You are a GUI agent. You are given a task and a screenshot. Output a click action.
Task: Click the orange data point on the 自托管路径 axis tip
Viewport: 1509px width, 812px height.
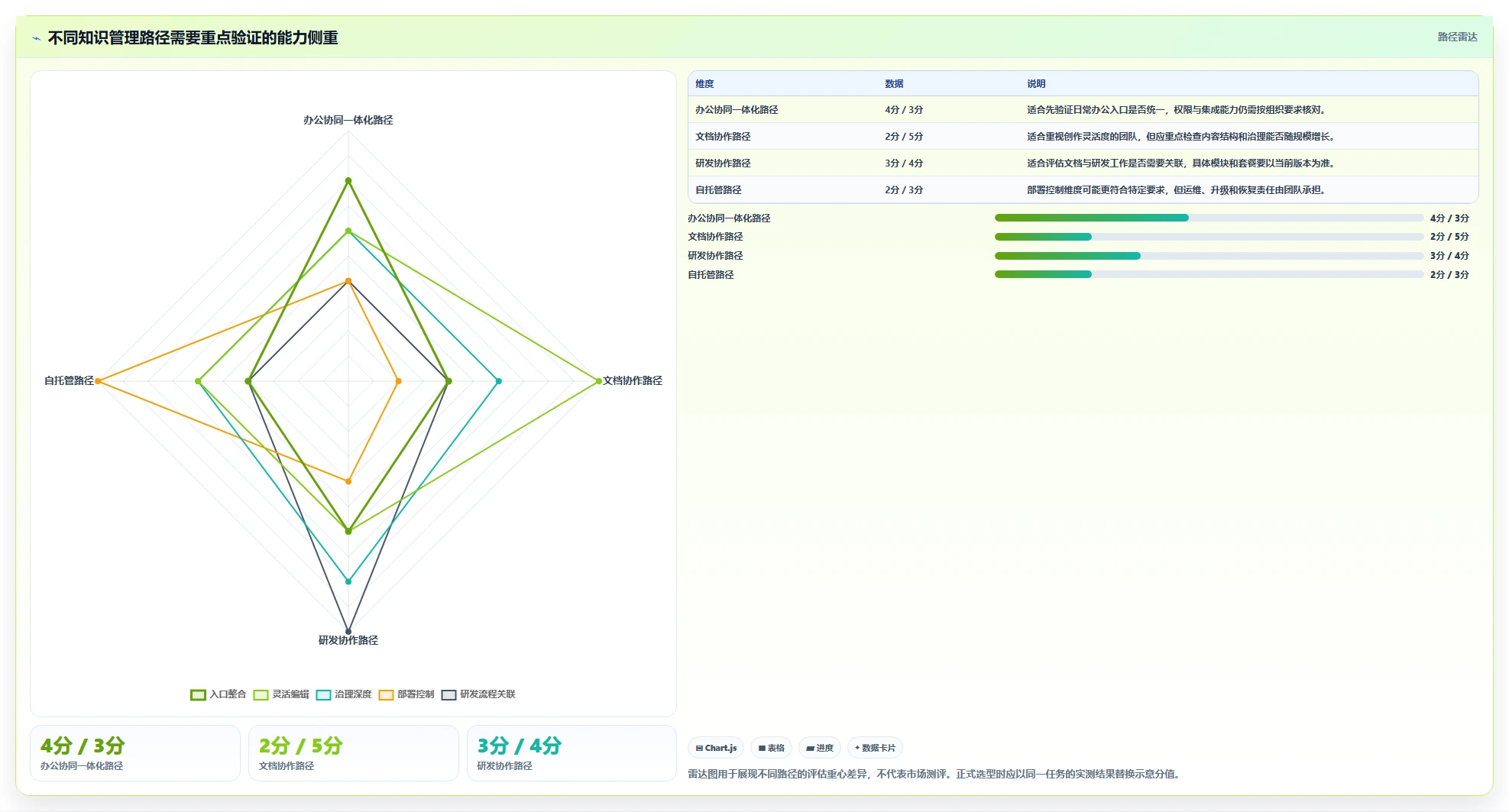[x=98, y=381]
